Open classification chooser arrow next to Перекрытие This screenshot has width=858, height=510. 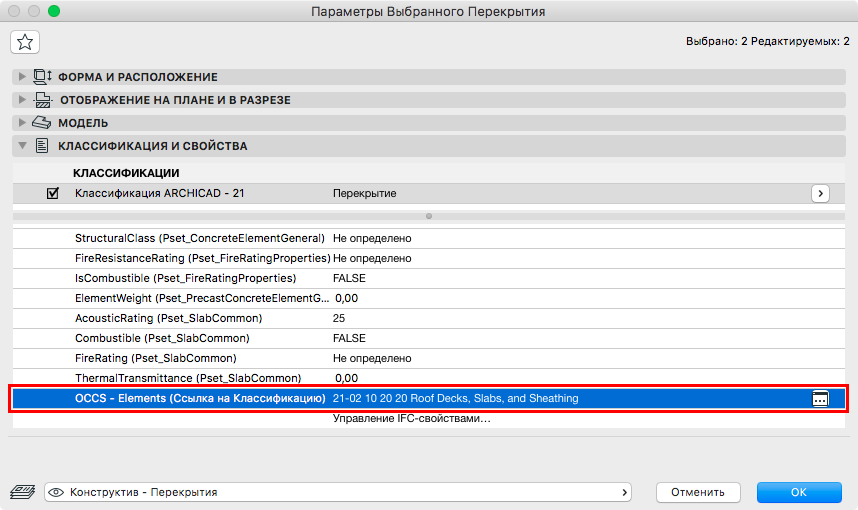coord(820,193)
